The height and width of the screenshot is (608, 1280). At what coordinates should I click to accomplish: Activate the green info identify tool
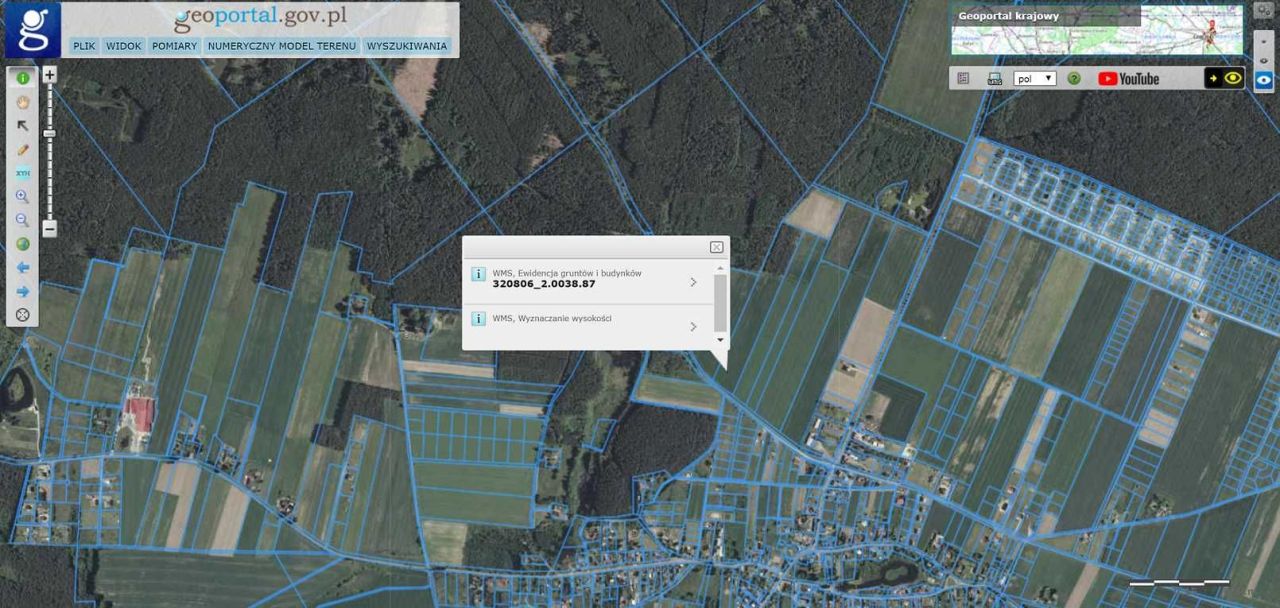[x=22, y=78]
